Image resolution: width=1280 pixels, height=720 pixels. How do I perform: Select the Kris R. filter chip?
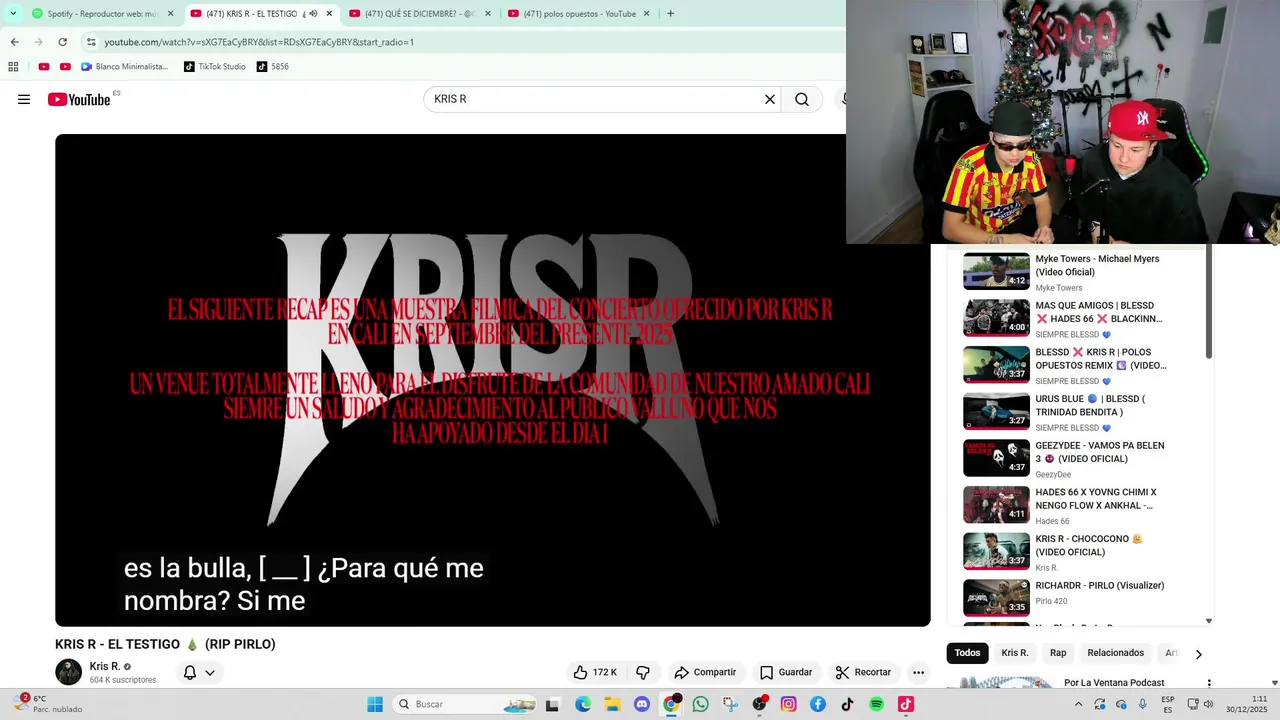click(x=1015, y=653)
